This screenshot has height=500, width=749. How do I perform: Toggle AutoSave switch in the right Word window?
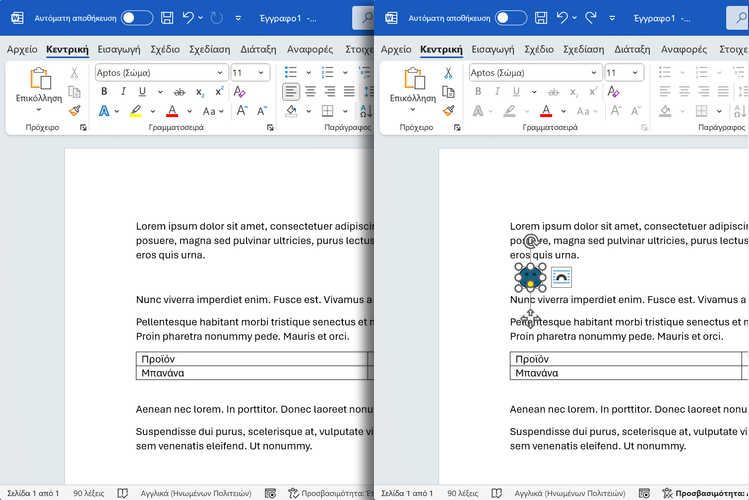click(x=511, y=18)
